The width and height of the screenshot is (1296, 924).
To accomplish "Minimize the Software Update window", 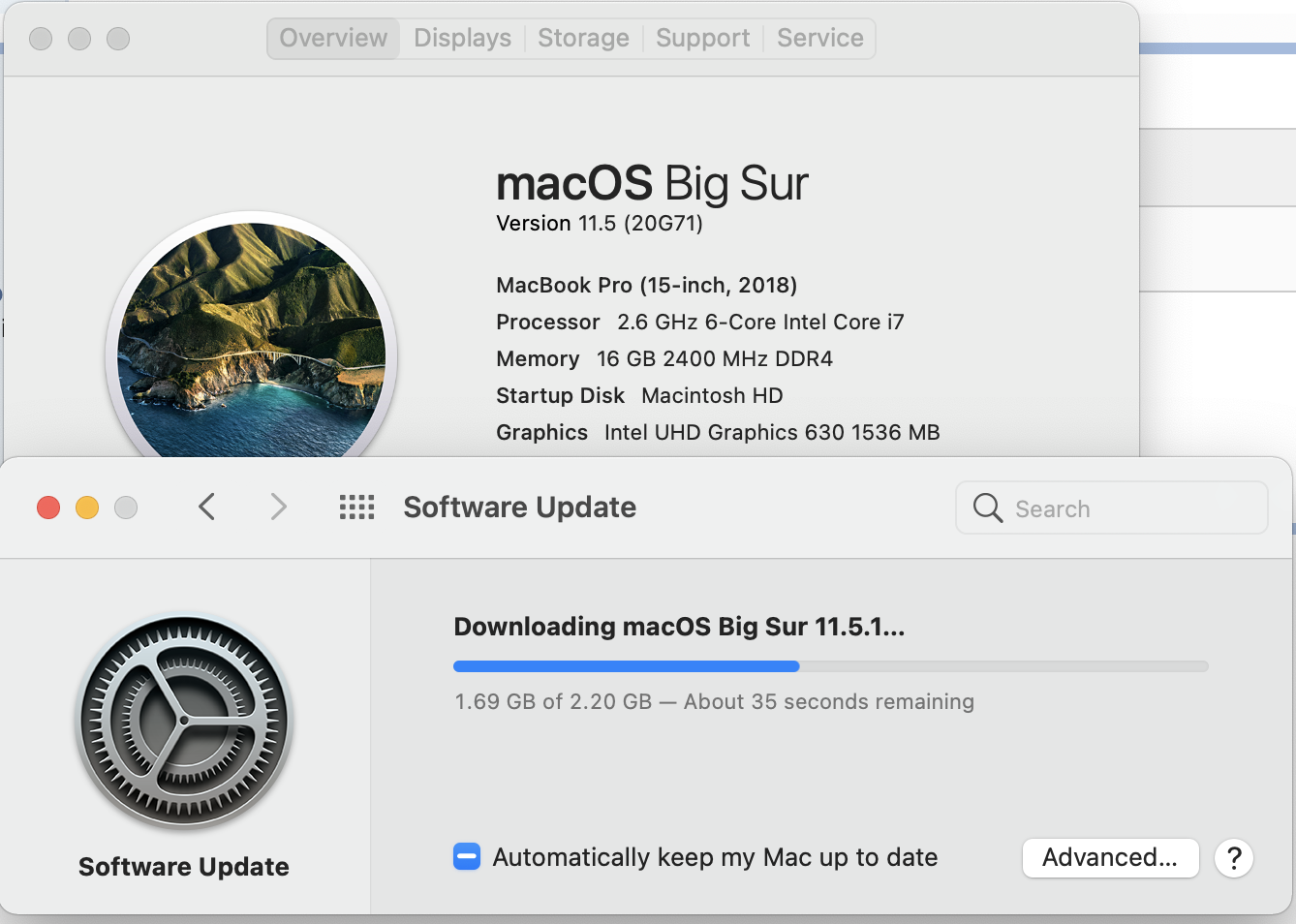I will tap(87, 508).
